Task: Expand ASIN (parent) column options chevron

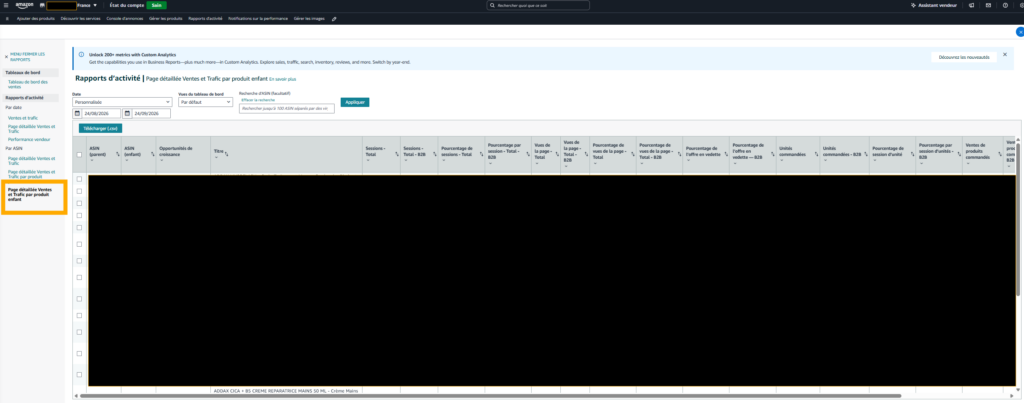Action: click(91, 160)
